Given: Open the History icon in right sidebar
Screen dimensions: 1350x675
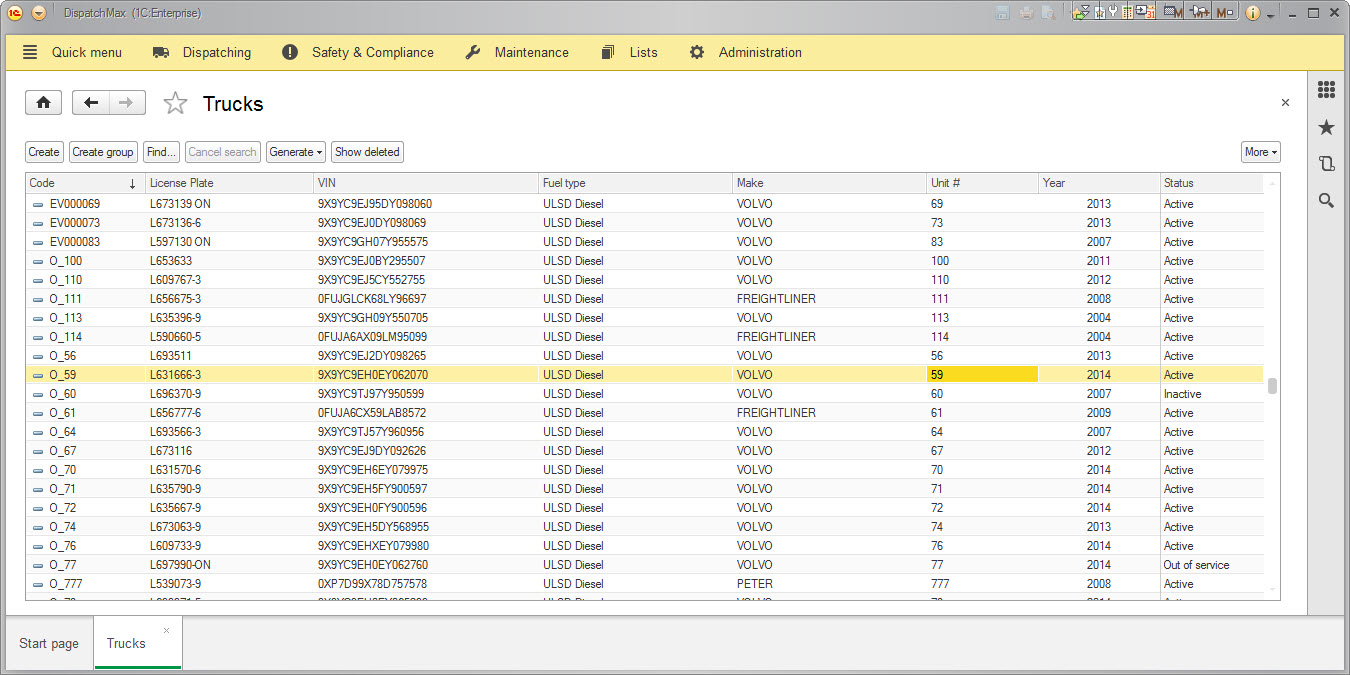Looking at the screenshot, I should point(1326,164).
